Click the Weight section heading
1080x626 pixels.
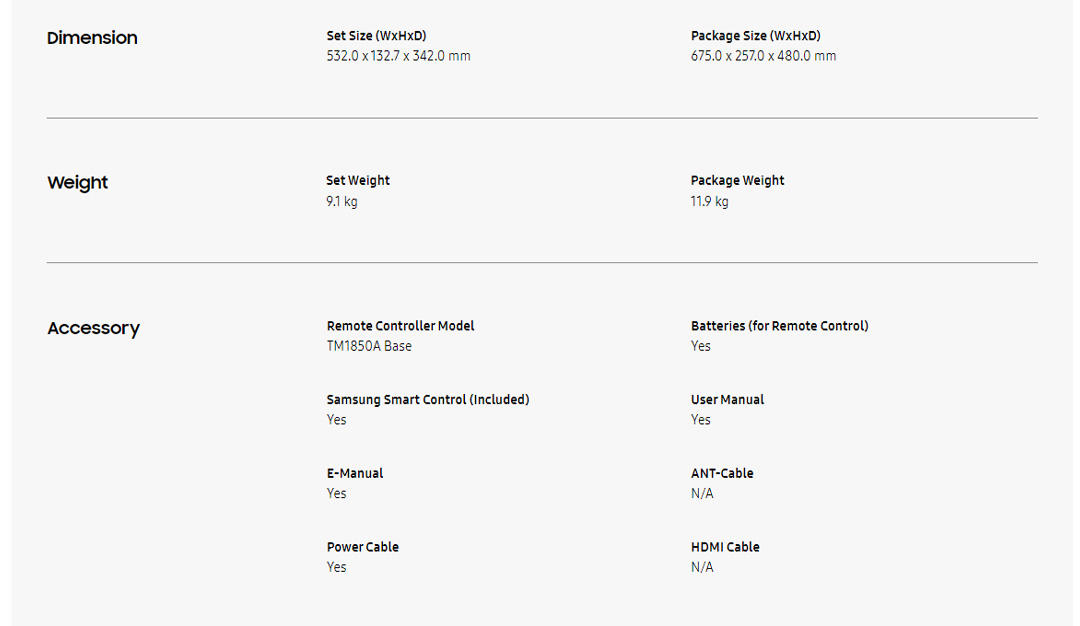coord(77,183)
